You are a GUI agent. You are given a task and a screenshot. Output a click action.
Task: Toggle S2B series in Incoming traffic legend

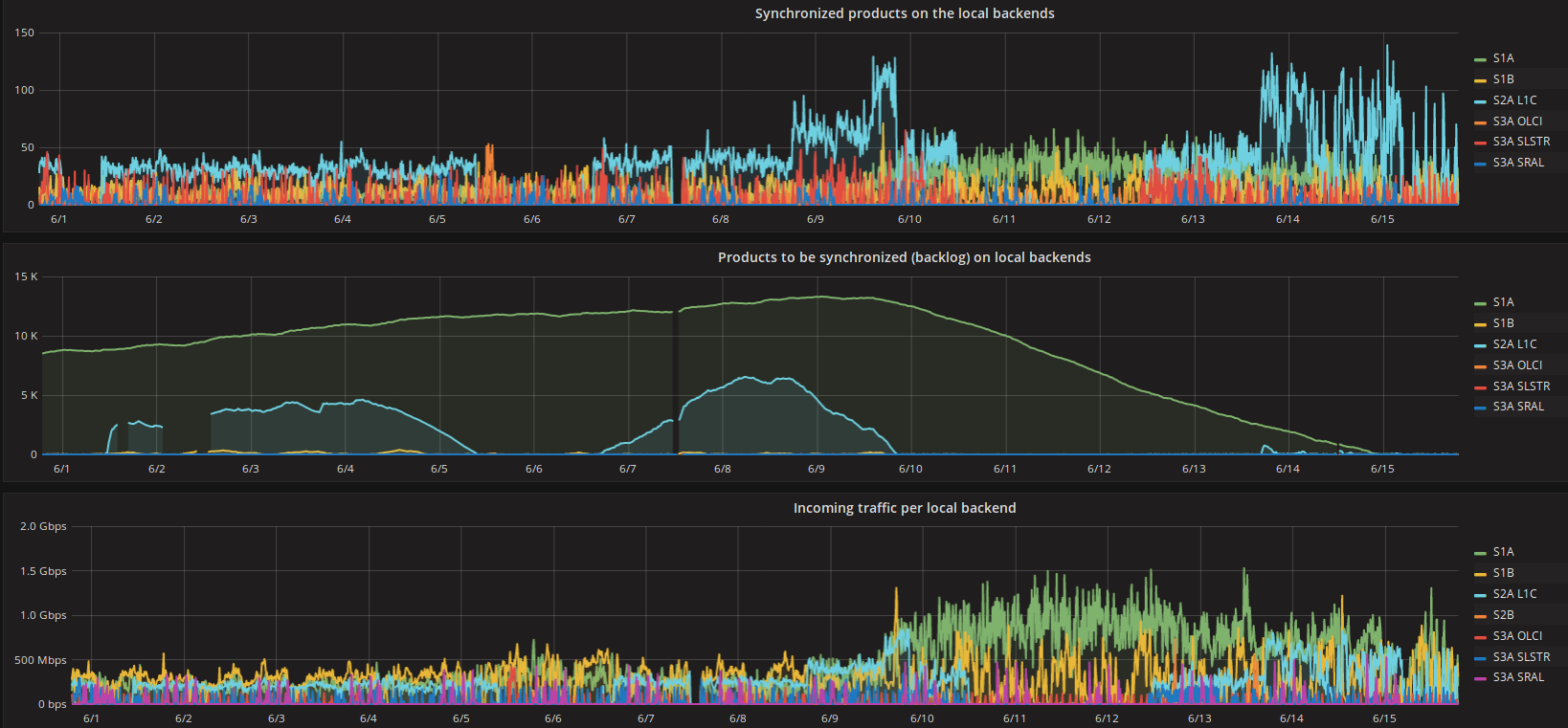click(1503, 615)
